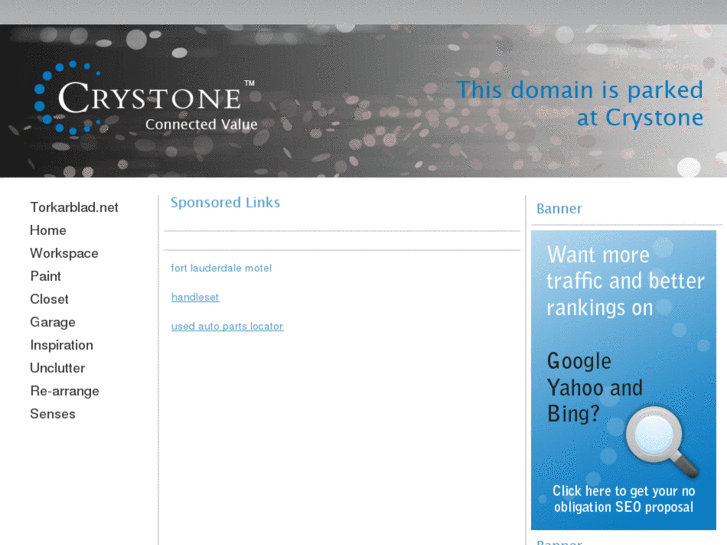Go to Home in the sidebar

pyautogui.click(x=48, y=230)
